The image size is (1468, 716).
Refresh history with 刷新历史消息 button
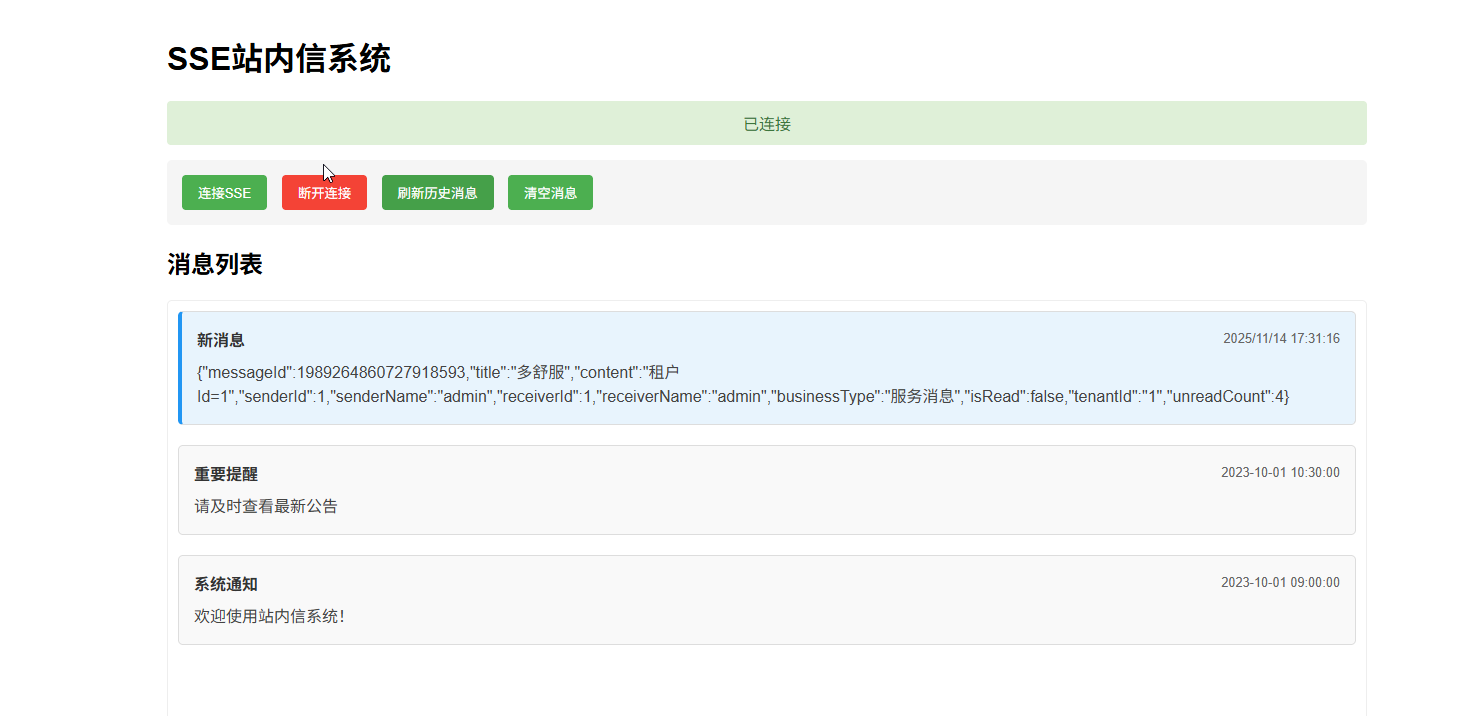tap(438, 193)
